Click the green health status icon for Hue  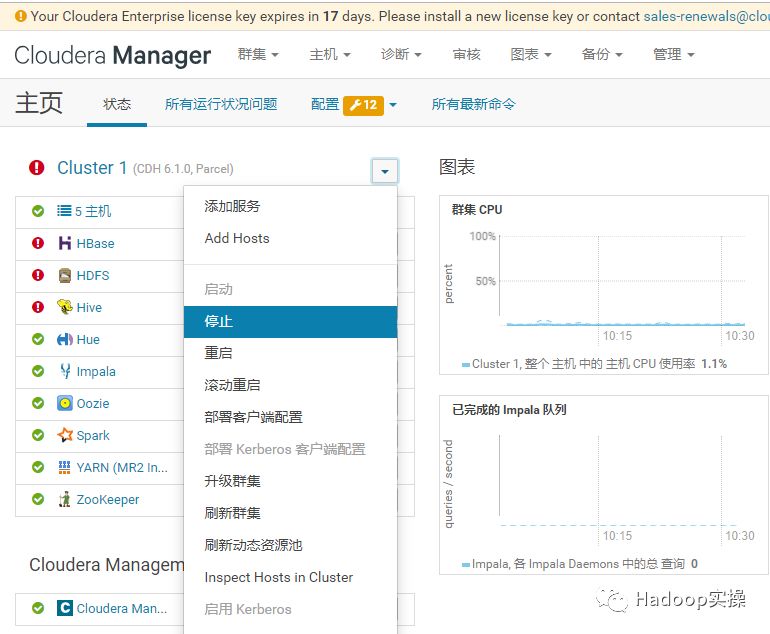point(38,339)
